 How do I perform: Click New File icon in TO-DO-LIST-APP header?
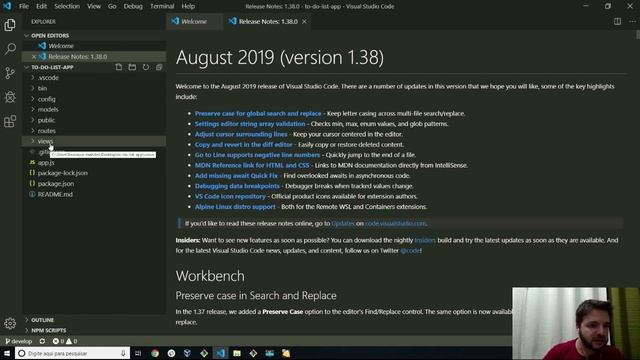[119, 67]
